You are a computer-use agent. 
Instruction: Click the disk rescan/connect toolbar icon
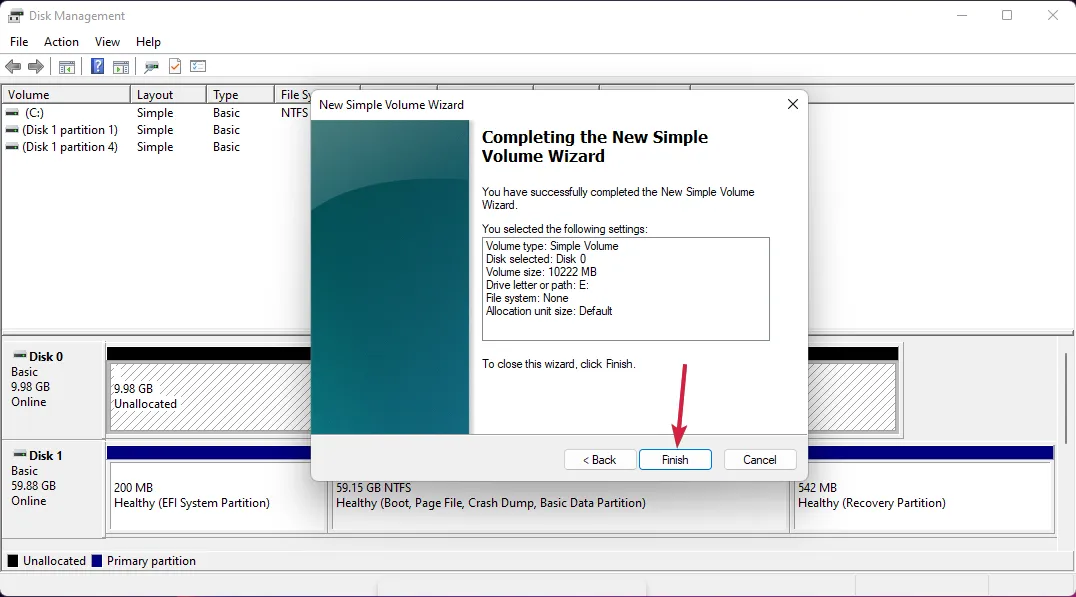pos(151,67)
